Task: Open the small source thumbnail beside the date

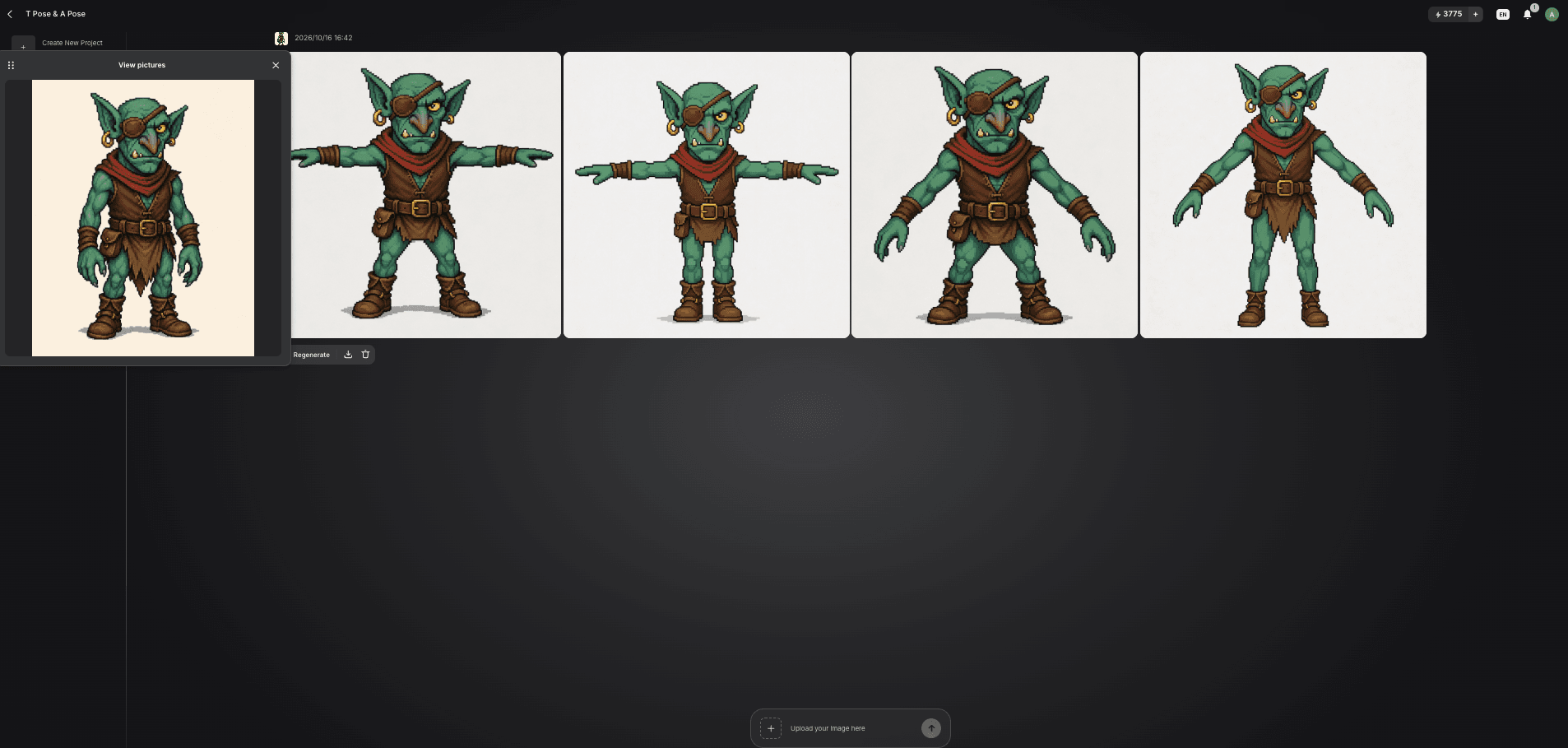Action: pyautogui.click(x=281, y=39)
